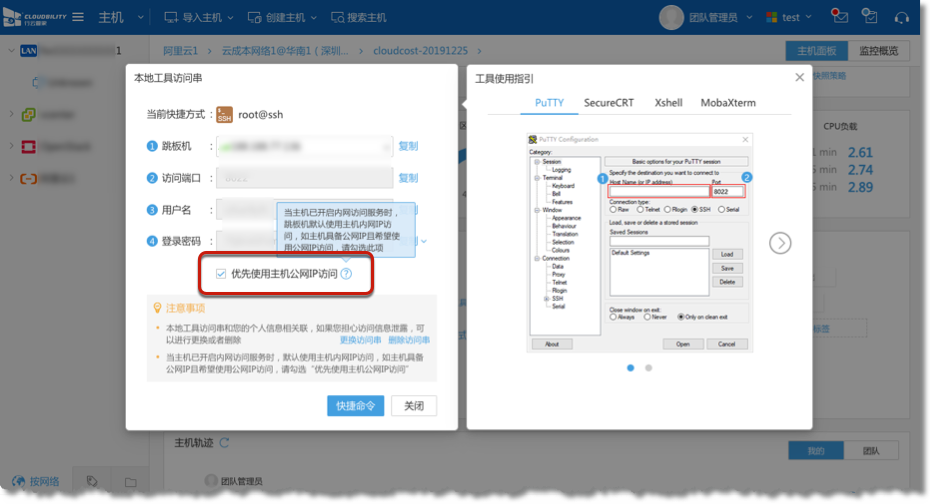Click the PuTTY configuration guide image
This screenshot has height=504, width=930.
(639, 243)
